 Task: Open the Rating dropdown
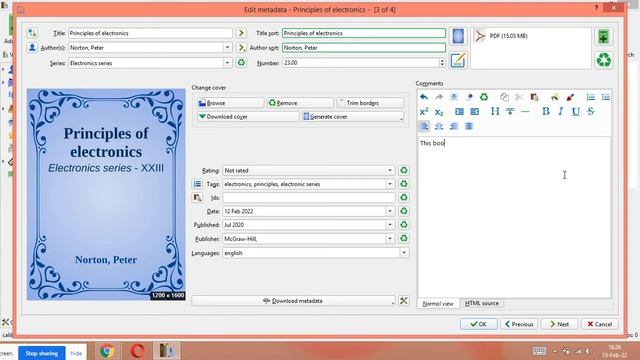(x=390, y=170)
